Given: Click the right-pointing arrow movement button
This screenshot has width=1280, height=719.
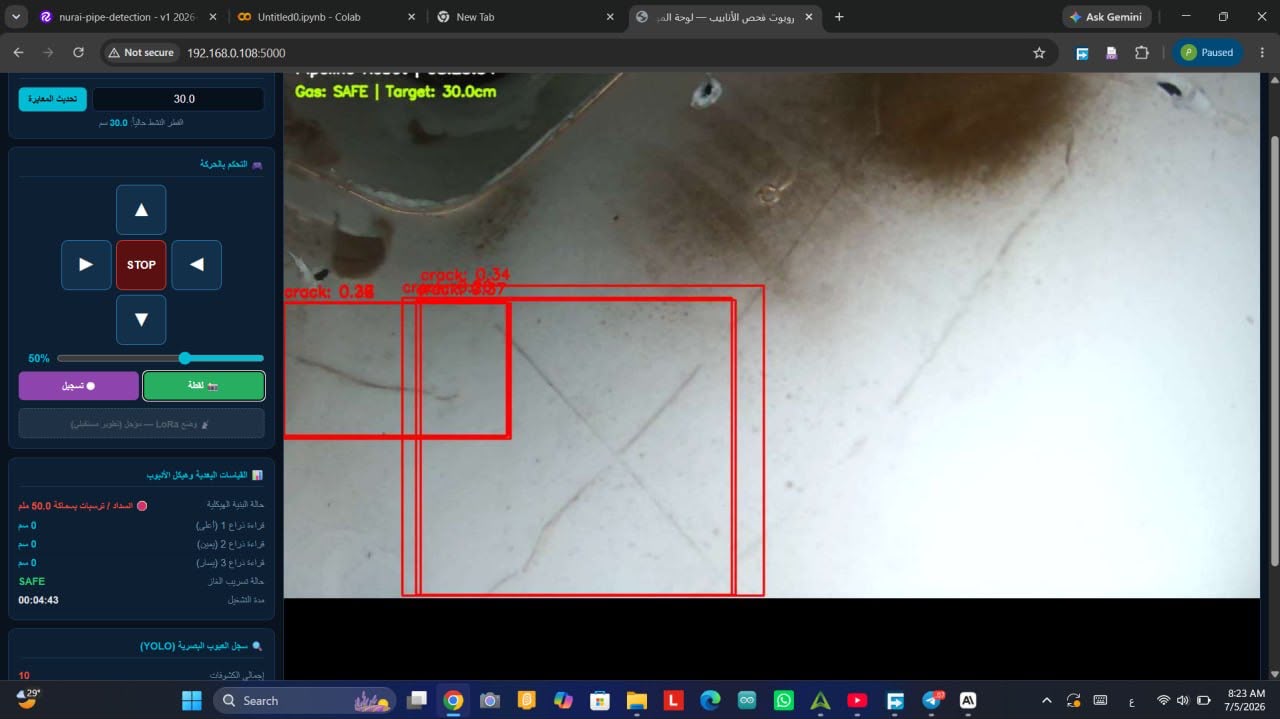Looking at the screenshot, I should pyautogui.click(x=86, y=265).
